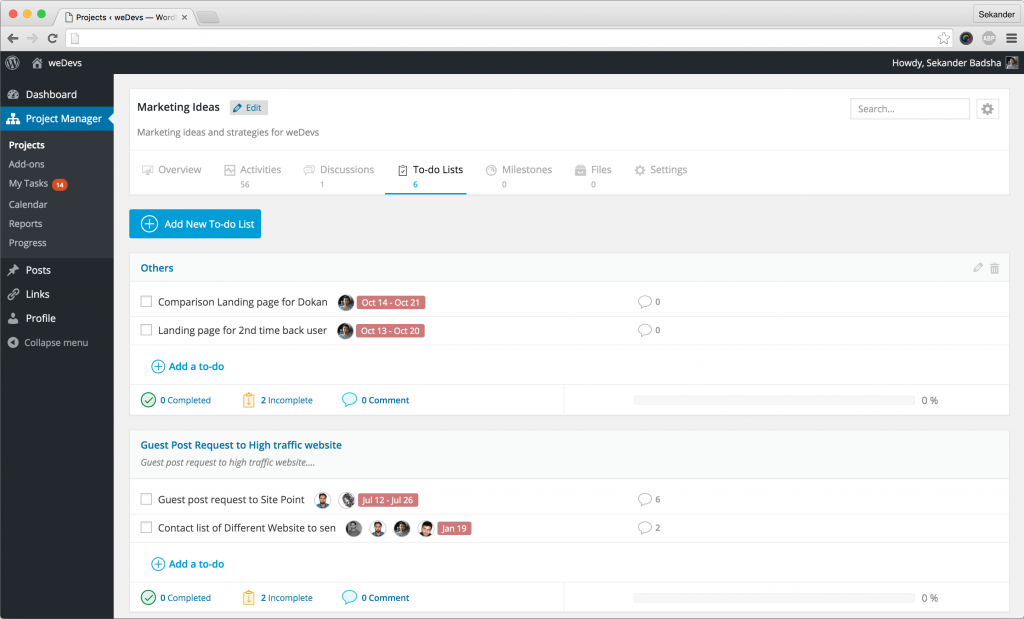The width and height of the screenshot is (1024, 619).
Task: Mark Guest post request to Site Point complete
Action: (x=145, y=499)
